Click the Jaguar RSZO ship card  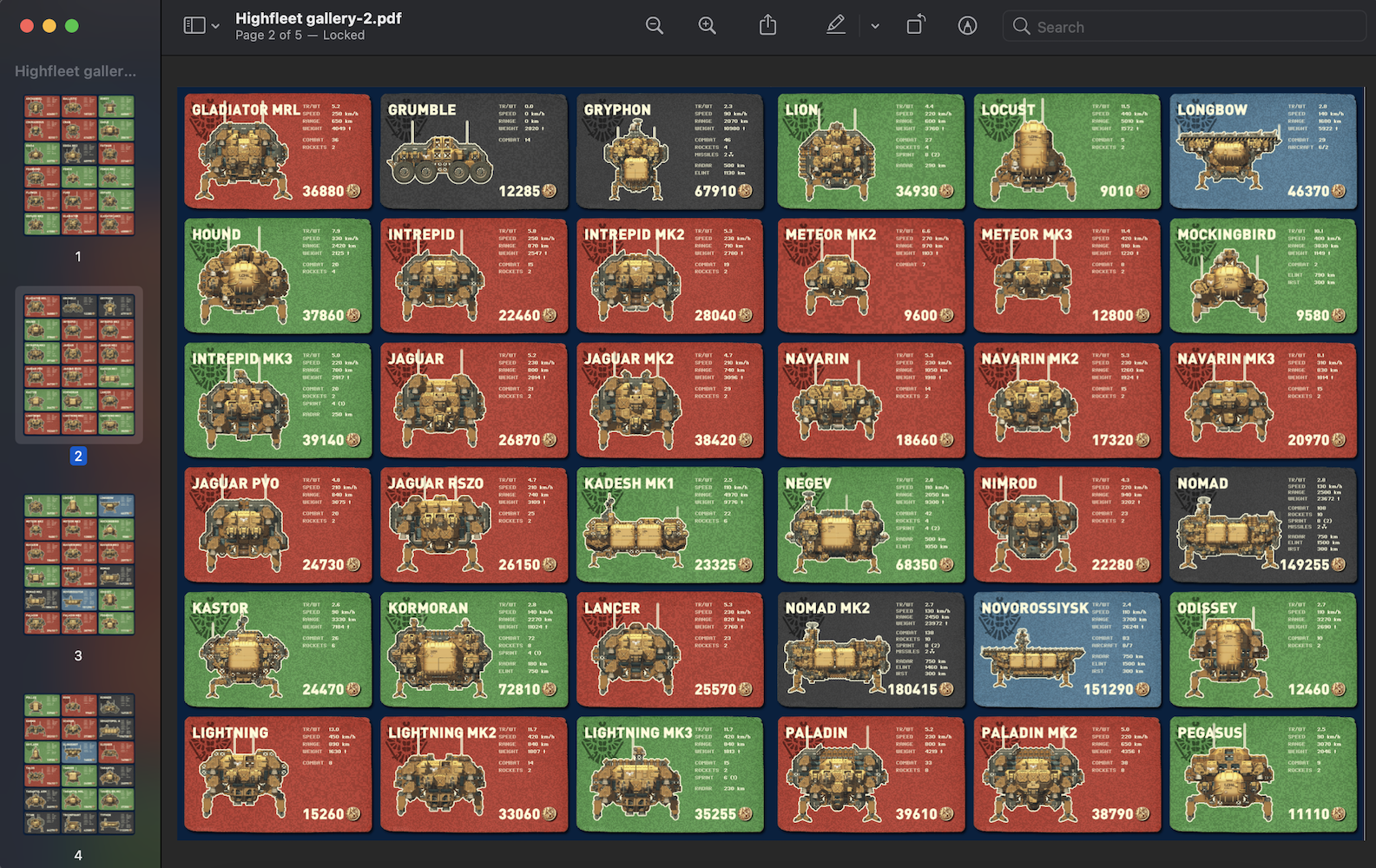tap(474, 525)
